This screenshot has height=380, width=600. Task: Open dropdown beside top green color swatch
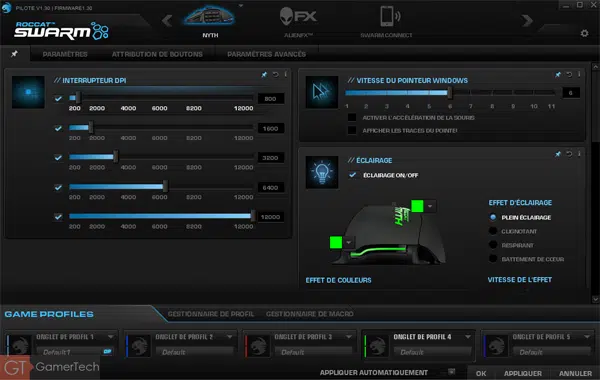tap(430, 206)
